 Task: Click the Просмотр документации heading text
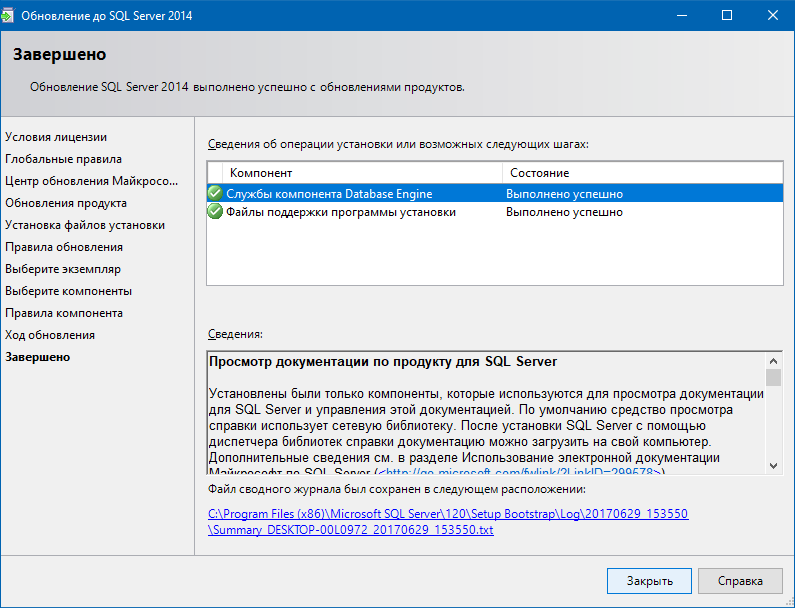(383, 362)
